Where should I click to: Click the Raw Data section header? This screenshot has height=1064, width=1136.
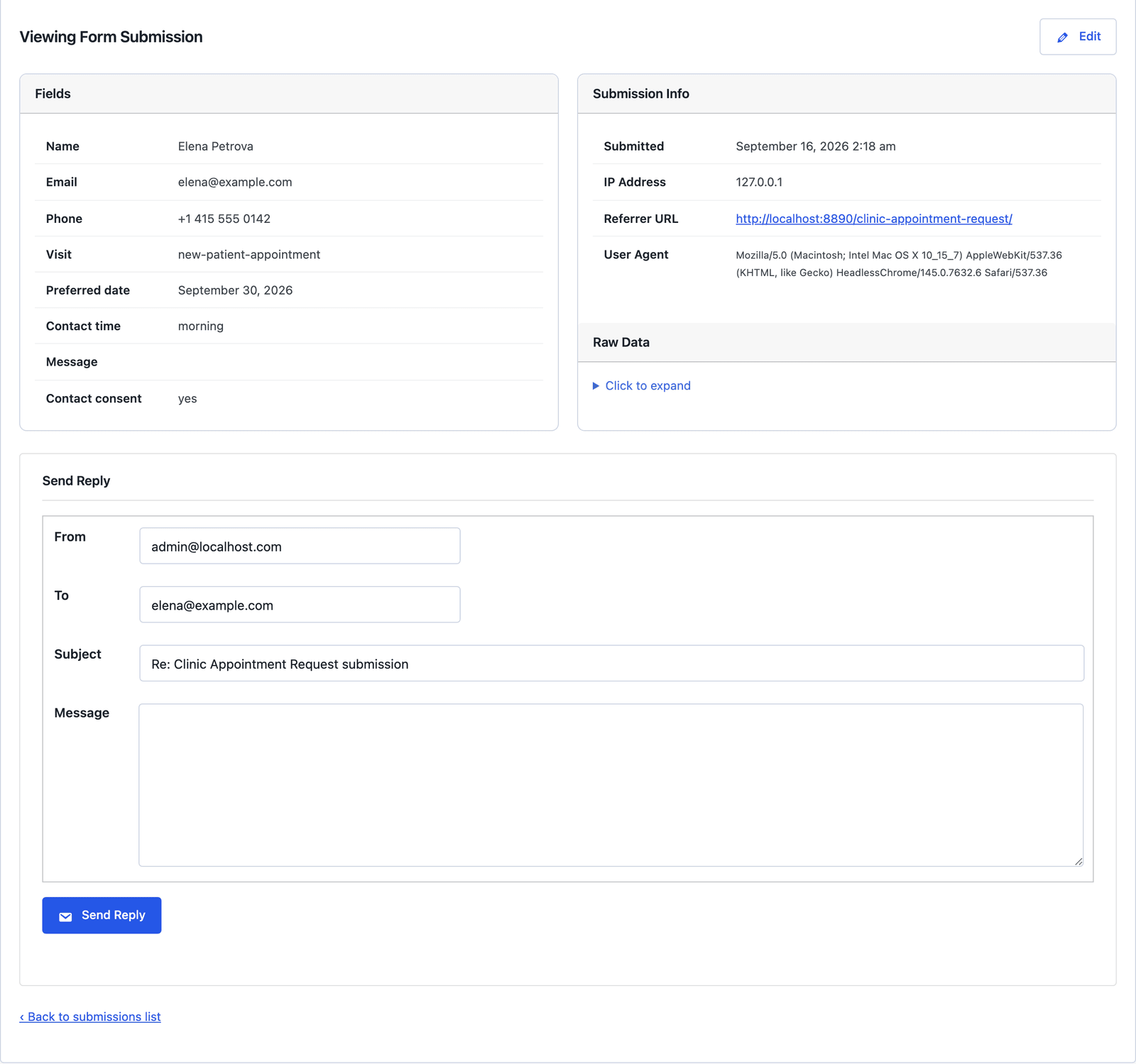[847, 342]
